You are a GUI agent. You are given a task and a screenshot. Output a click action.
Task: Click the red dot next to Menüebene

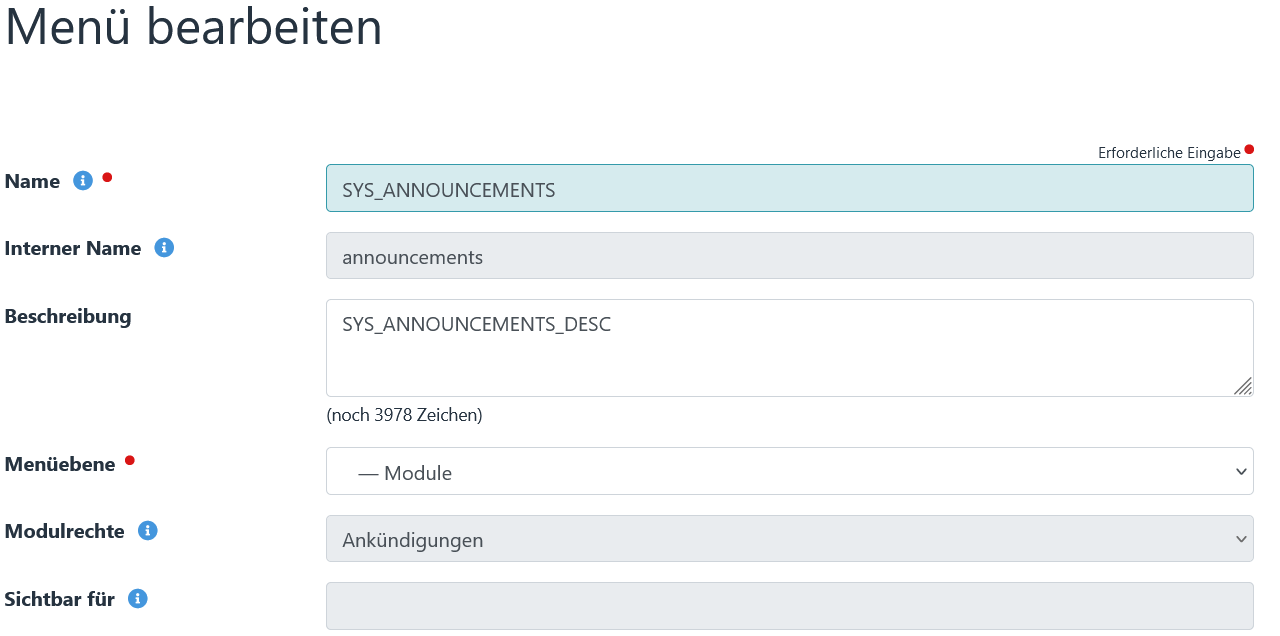point(128,459)
